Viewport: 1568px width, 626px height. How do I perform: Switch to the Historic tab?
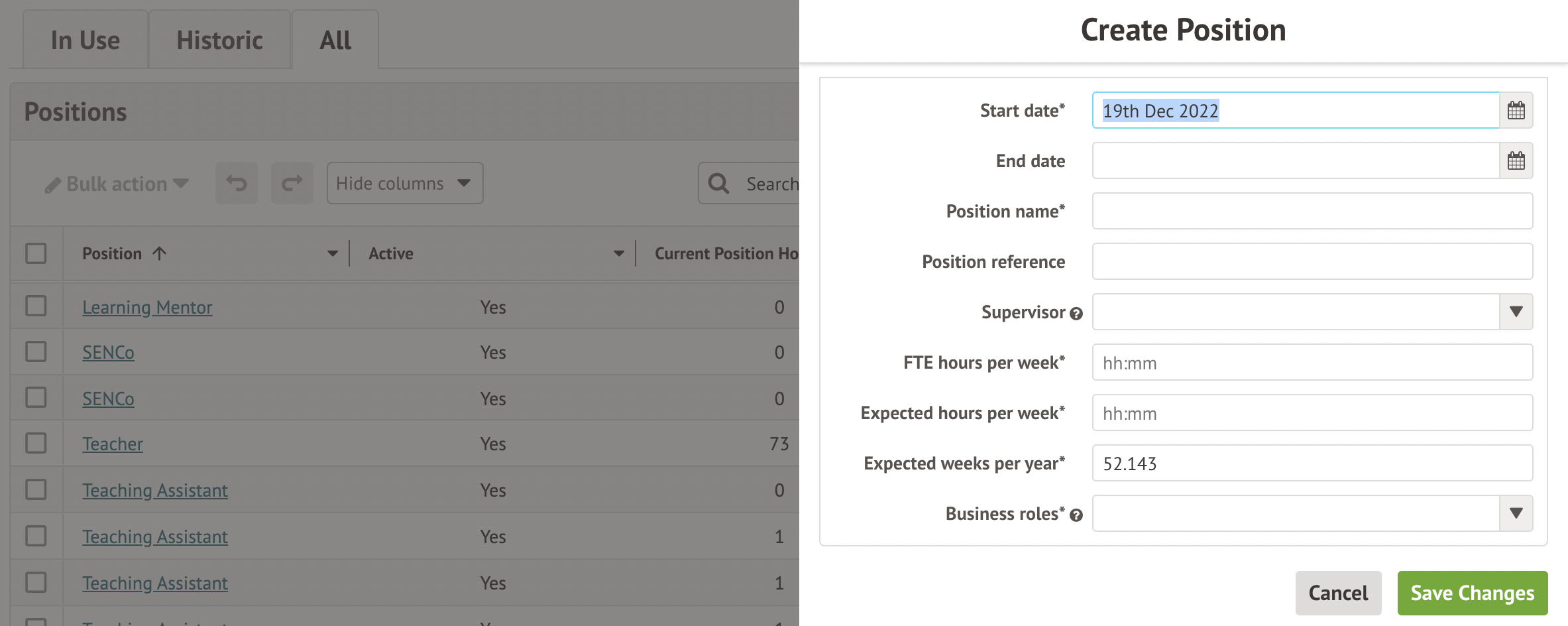[x=219, y=40]
